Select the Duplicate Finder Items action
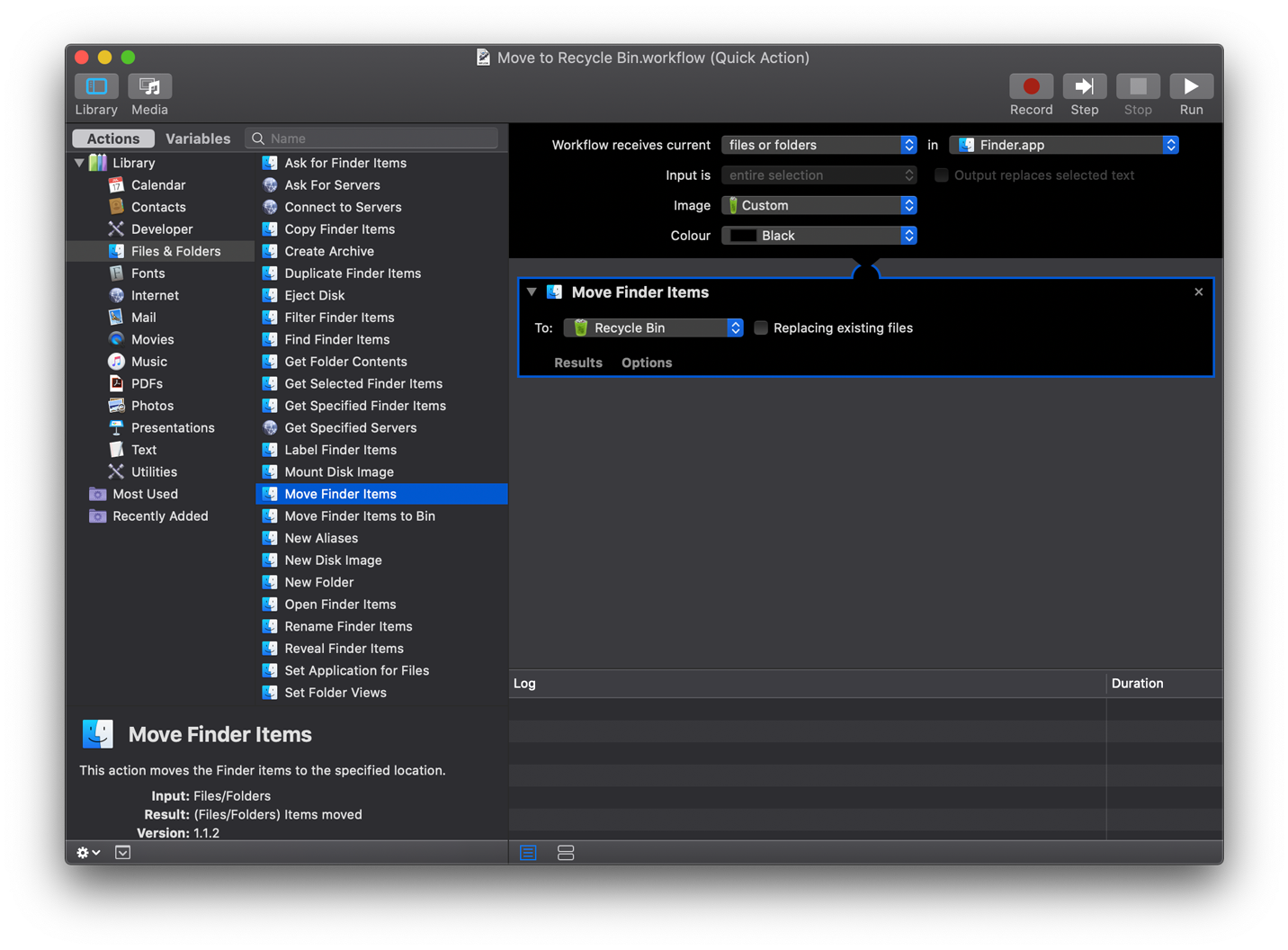This screenshot has width=1288, height=950. [x=382, y=273]
